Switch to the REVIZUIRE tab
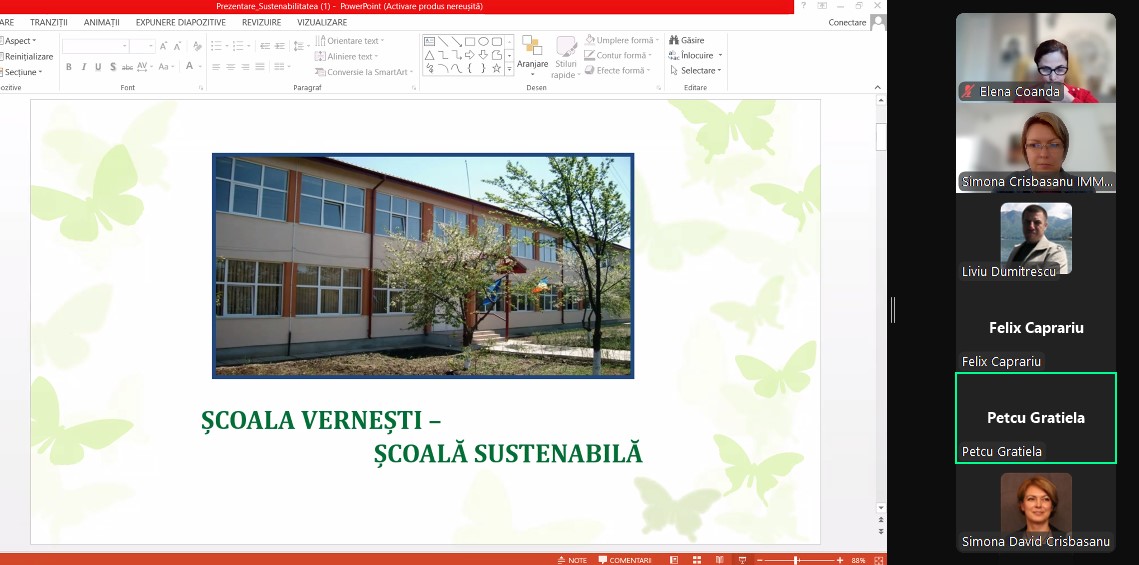The height and width of the screenshot is (565, 1139). click(x=261, y=22)
